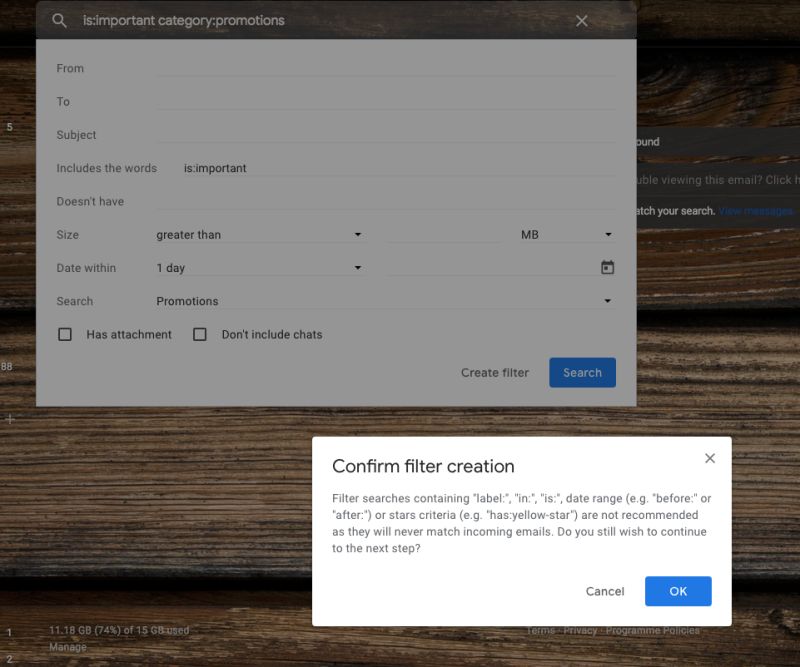Cancel the filter creation confirmation
The width and height of the screenshot is (800, 667).
click(x=604, y=591)
